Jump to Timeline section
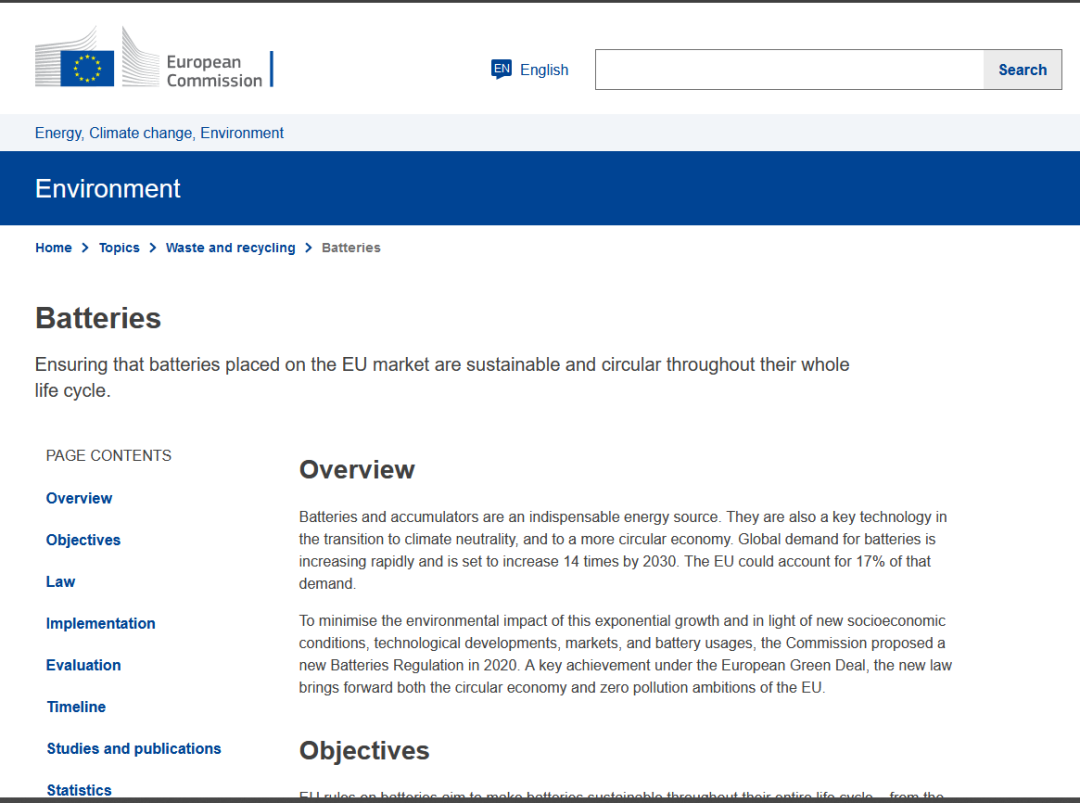The image size is (1080, 803). tap(76, 707)
